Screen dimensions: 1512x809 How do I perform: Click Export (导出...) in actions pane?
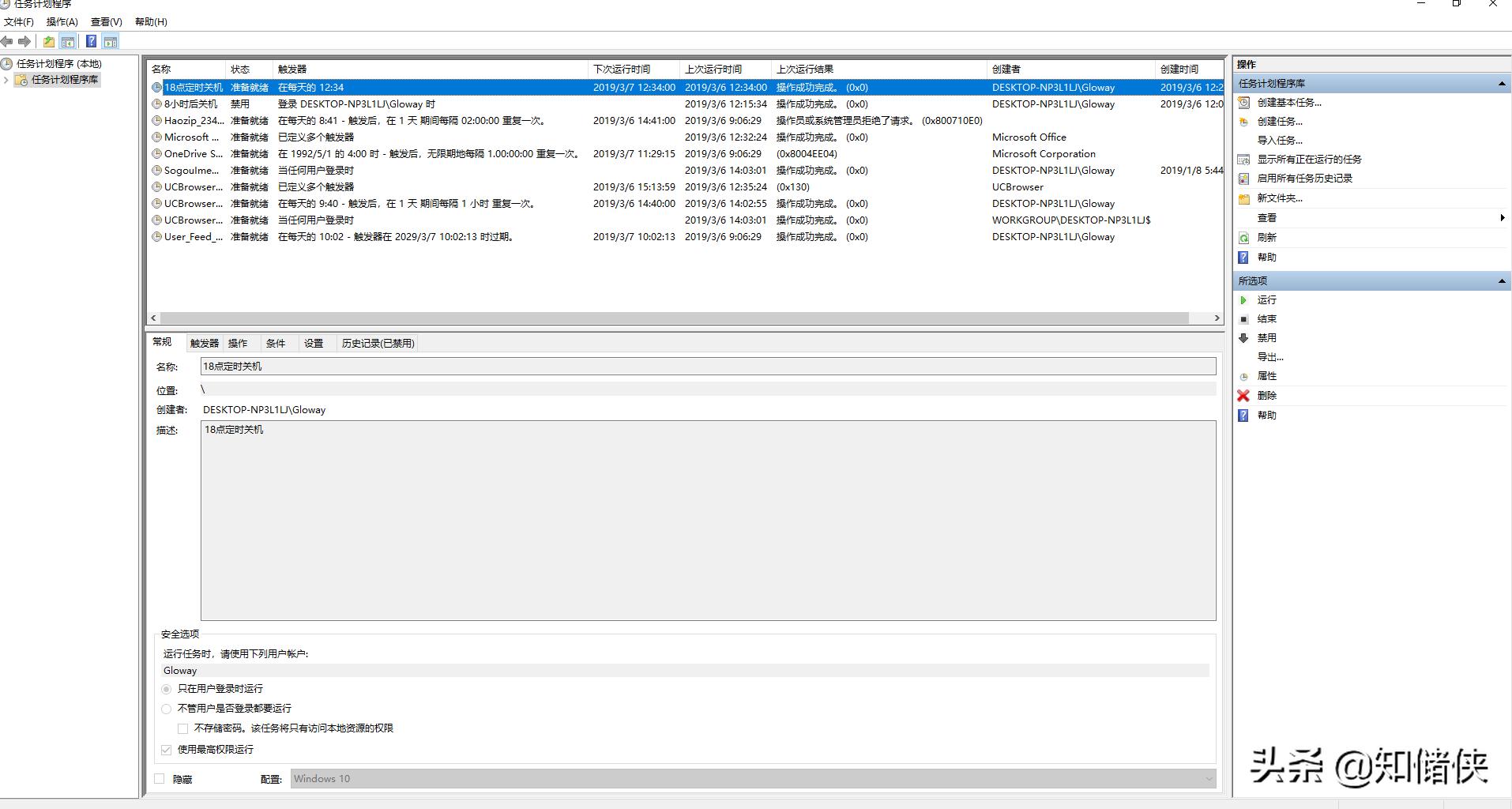(1269, 357)
